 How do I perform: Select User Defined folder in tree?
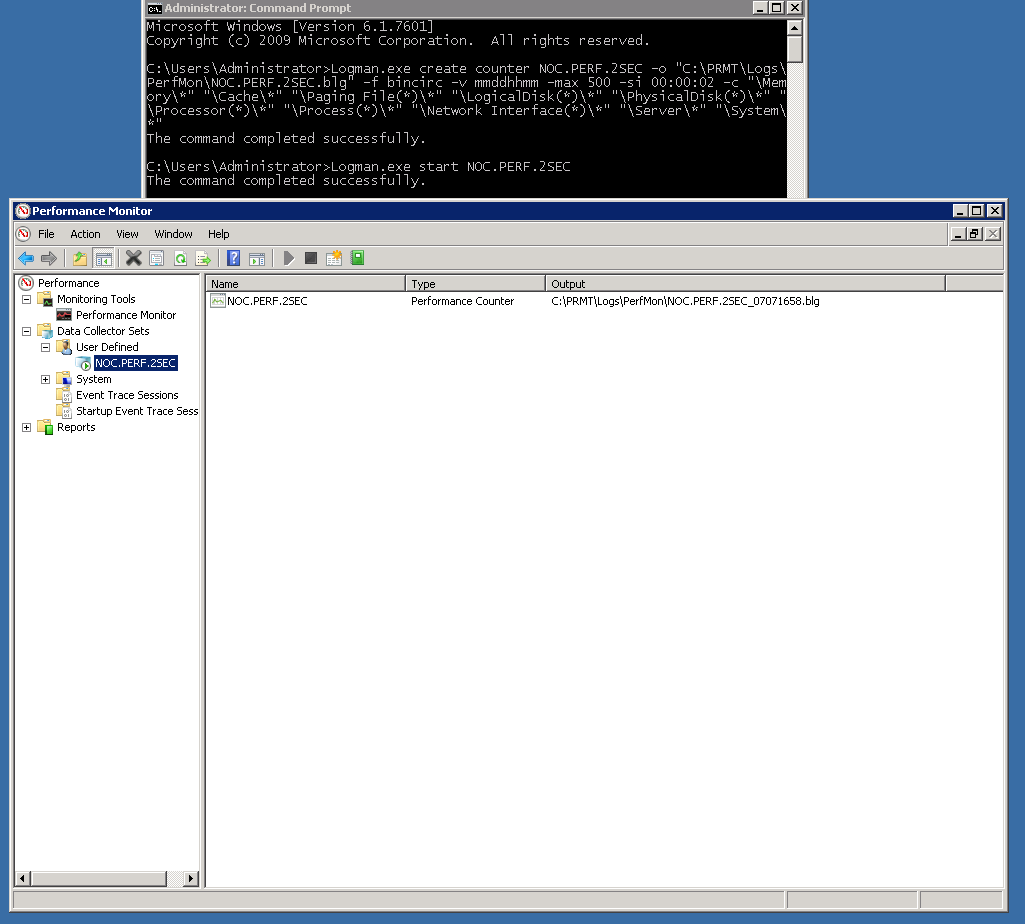click(x=107, y=347)
